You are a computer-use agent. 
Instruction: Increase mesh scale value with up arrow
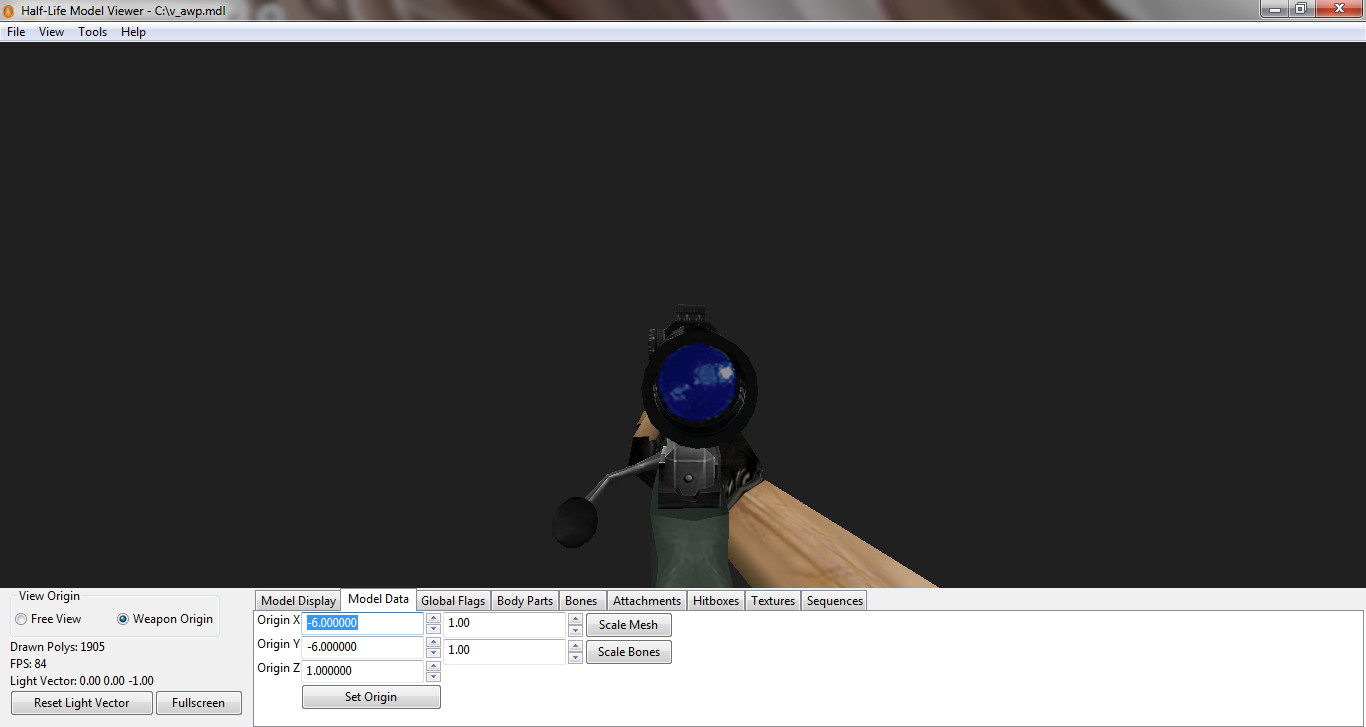point(575,619)
